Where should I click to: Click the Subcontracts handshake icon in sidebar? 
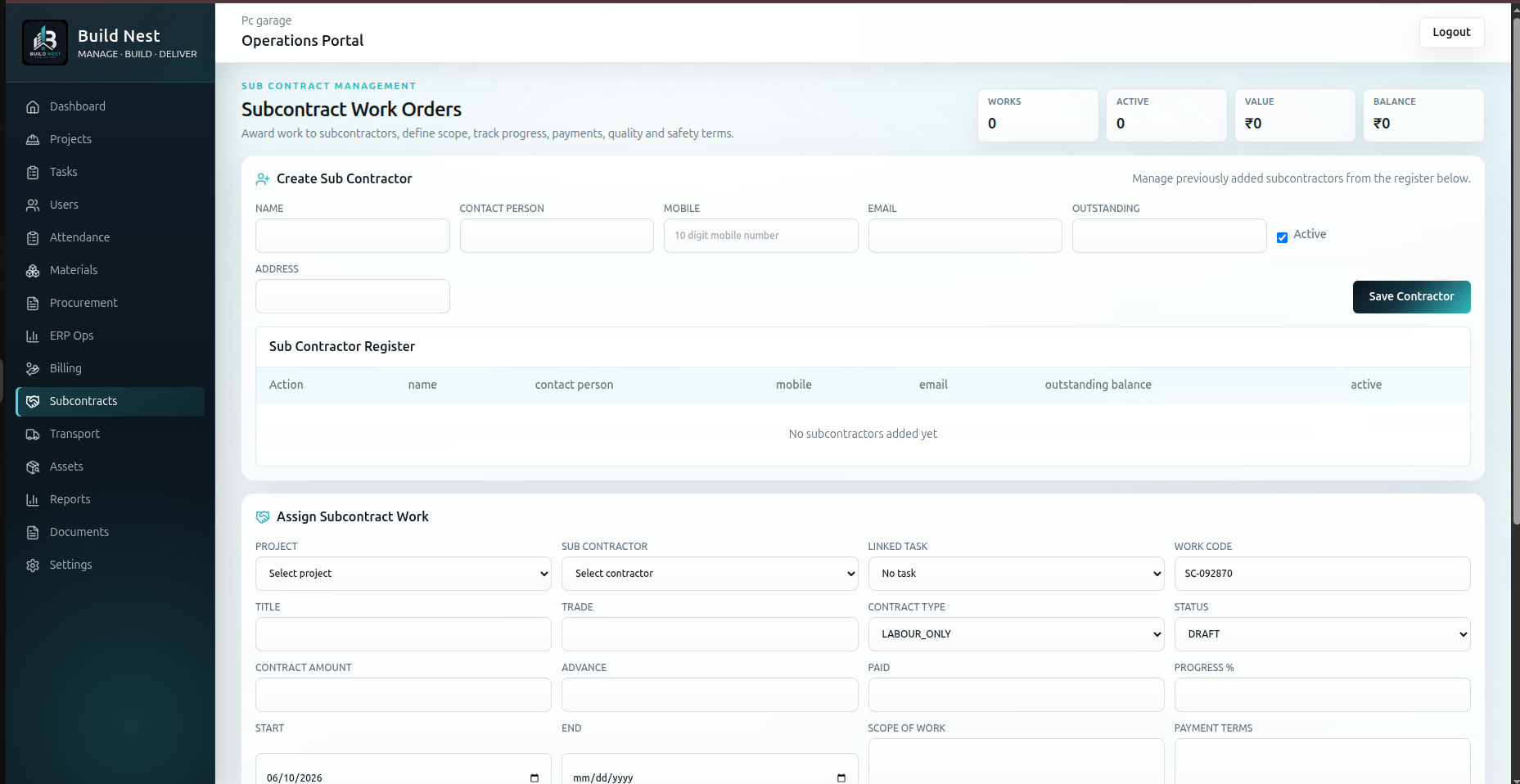(33, 401)
